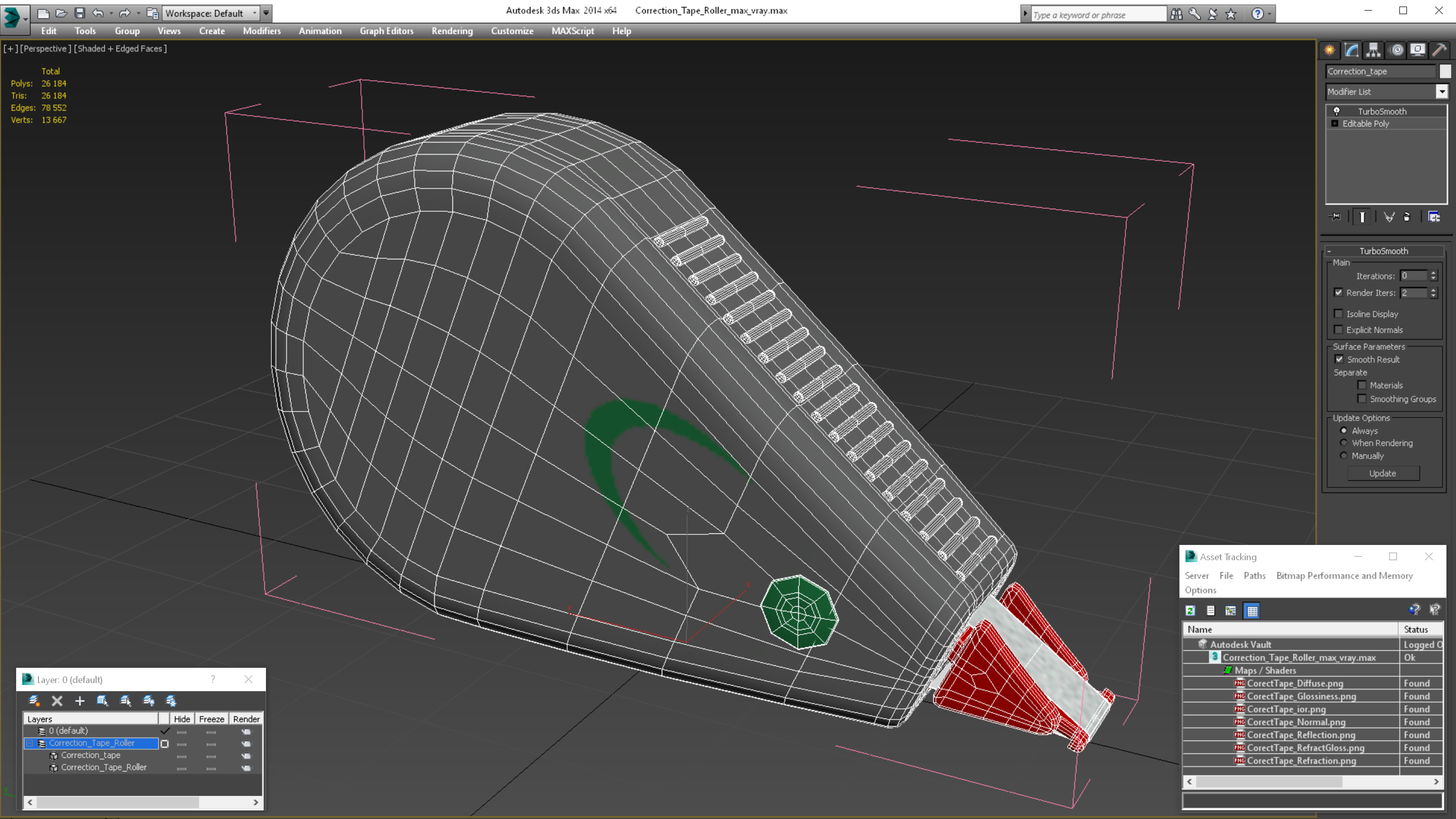Image resolution: width=1456 pixels, height=819 pixels.
Task: Toggle TurboSmooth modifier lightbulb visibility
Action: coord(1337,111)
